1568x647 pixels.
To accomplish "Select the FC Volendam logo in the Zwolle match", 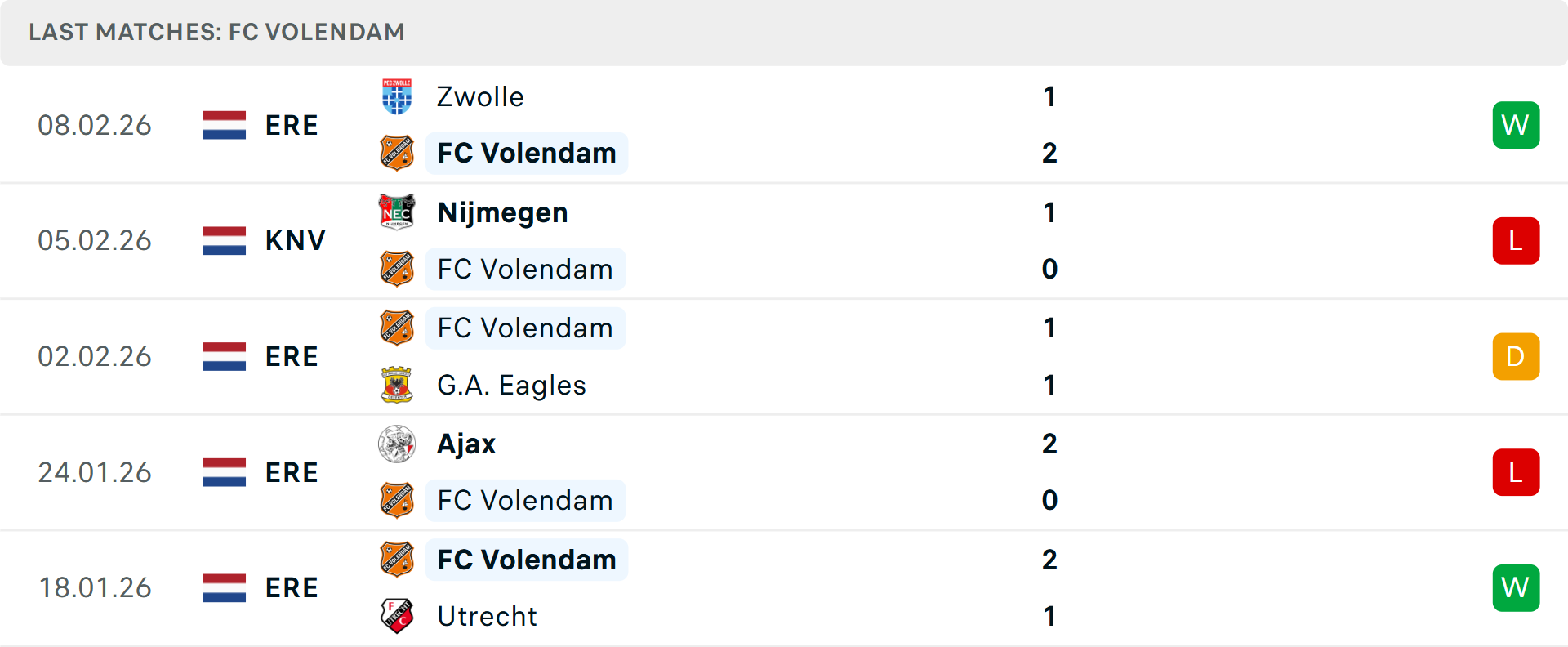I will click(x=398, y=153).
